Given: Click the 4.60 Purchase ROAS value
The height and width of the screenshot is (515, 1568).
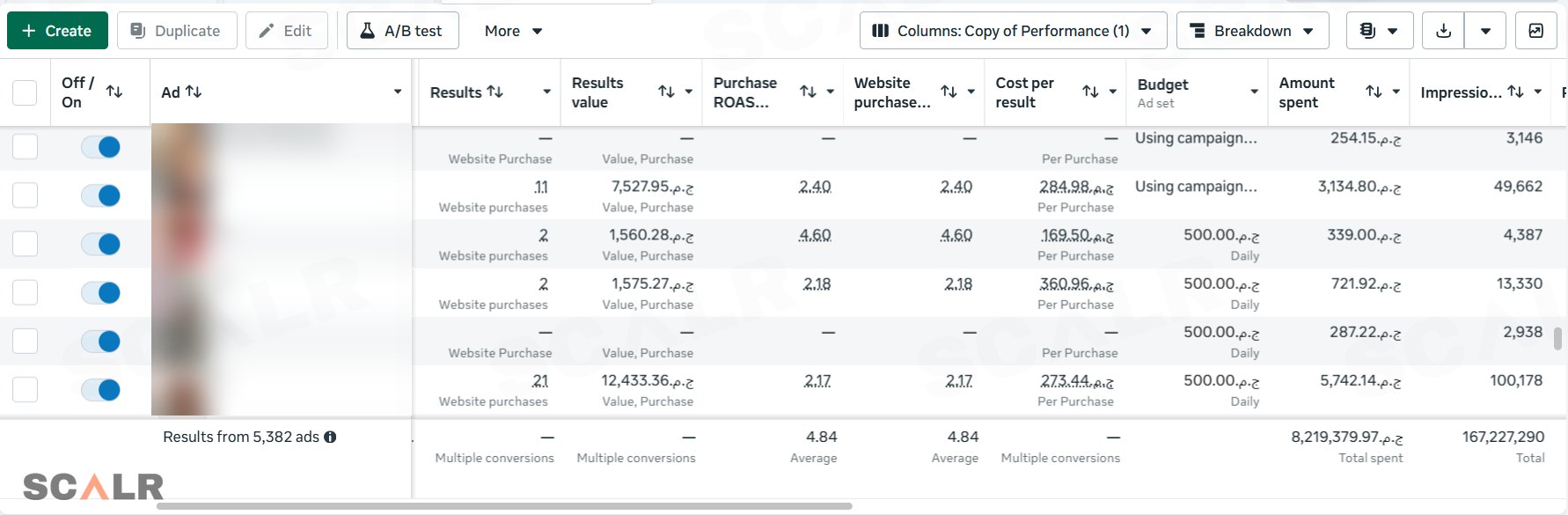Looking at the screenshot, I should click(x=815, y=235).
